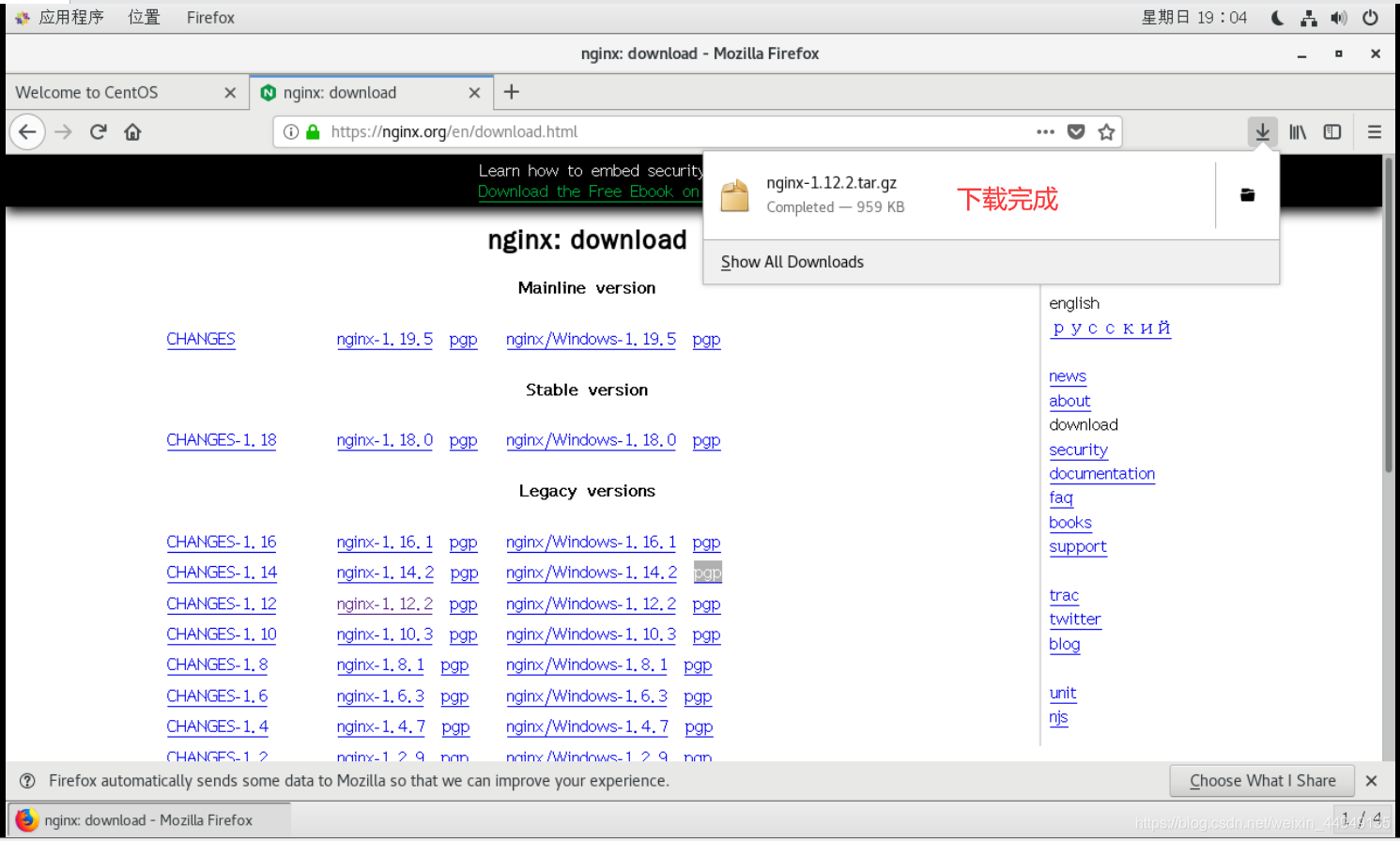Open Firefox hamburger menu

coord(1374,131)
